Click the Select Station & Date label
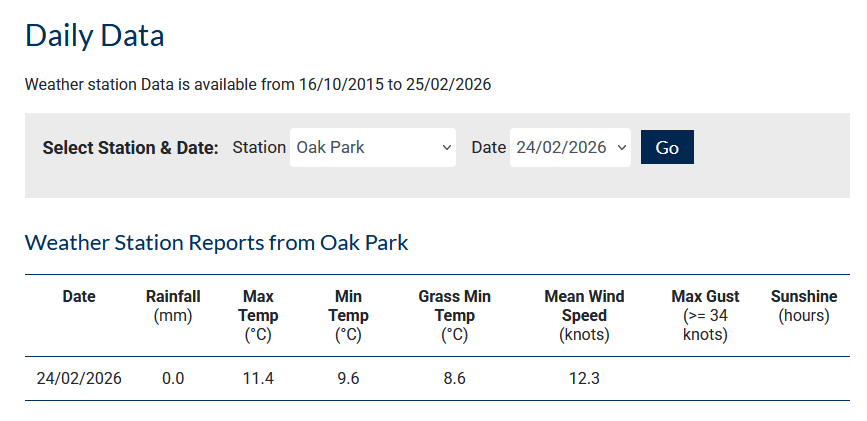The width and height of the screenshot is (867, 421). click(x=130, y=147)
